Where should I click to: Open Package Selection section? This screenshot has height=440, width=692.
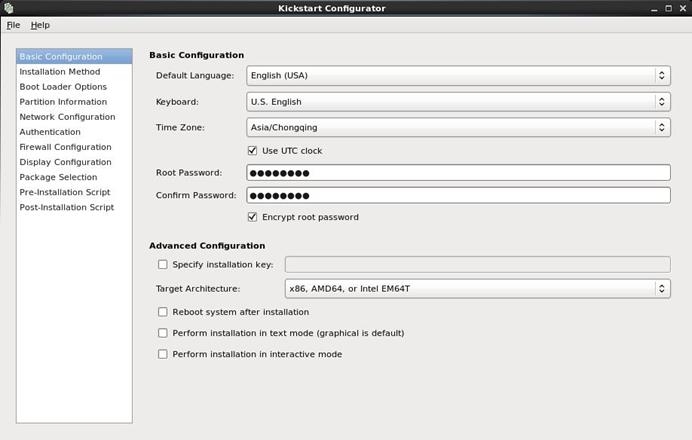[x=74, y=177]
